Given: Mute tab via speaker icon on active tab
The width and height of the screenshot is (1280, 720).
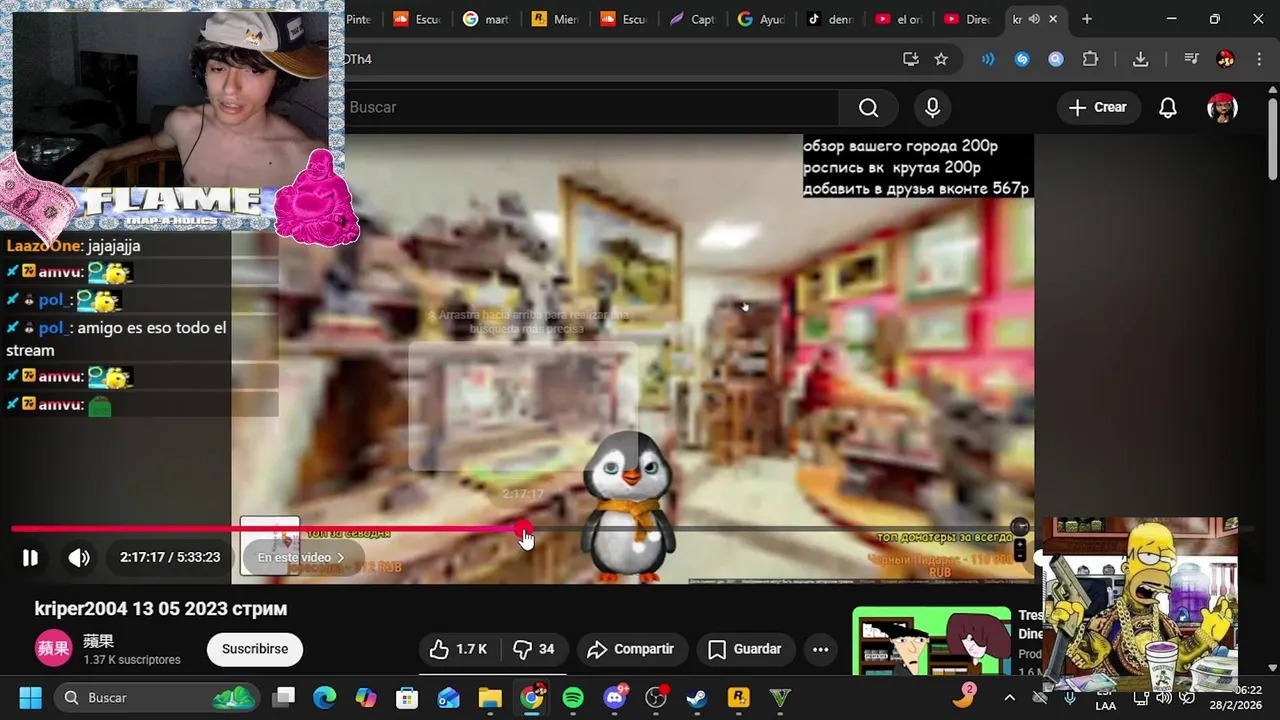Looking at the screenshot, I should (x=1034, y=19).
